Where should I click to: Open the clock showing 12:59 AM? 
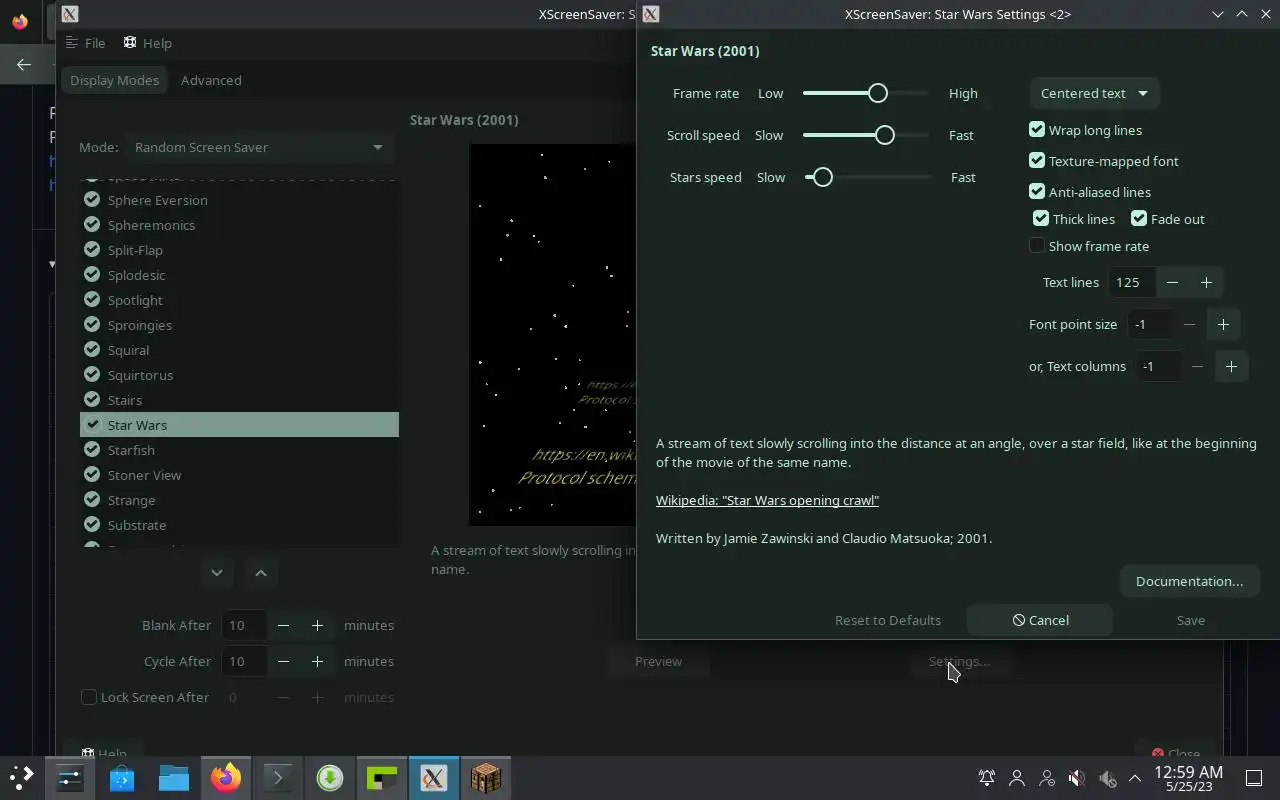1188,778
